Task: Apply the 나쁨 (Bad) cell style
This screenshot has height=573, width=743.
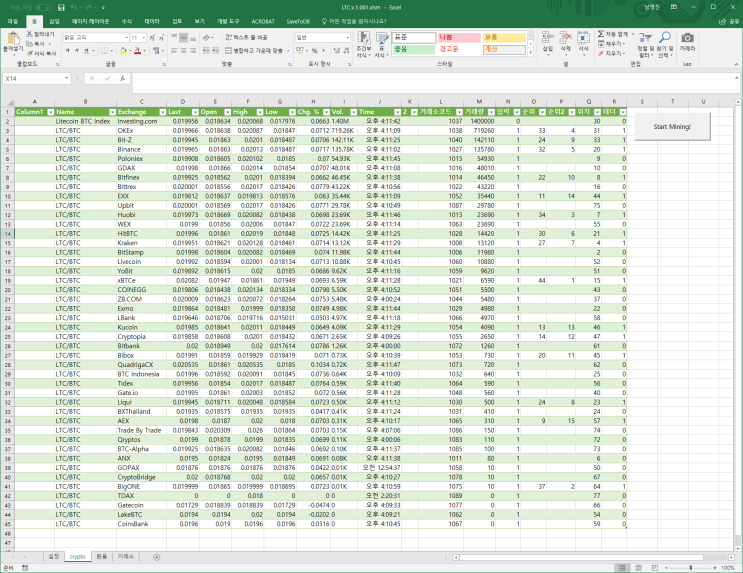Action: click(459, 37)
